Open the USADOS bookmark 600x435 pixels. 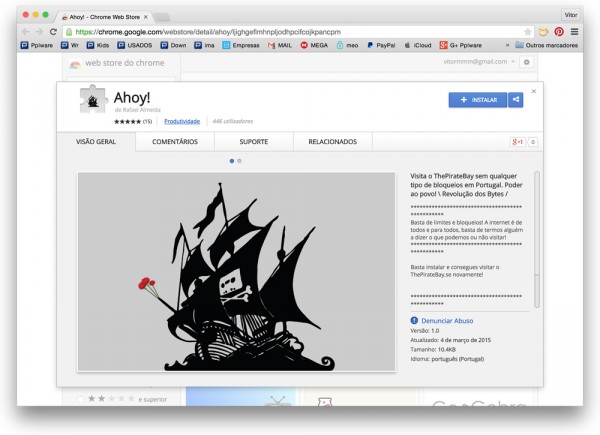(x=135, y=45)
